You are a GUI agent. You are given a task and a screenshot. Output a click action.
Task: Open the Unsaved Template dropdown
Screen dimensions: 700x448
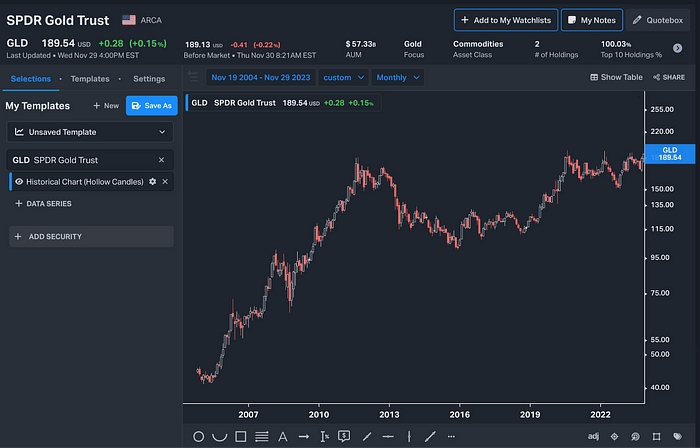(x=90, y=132)
